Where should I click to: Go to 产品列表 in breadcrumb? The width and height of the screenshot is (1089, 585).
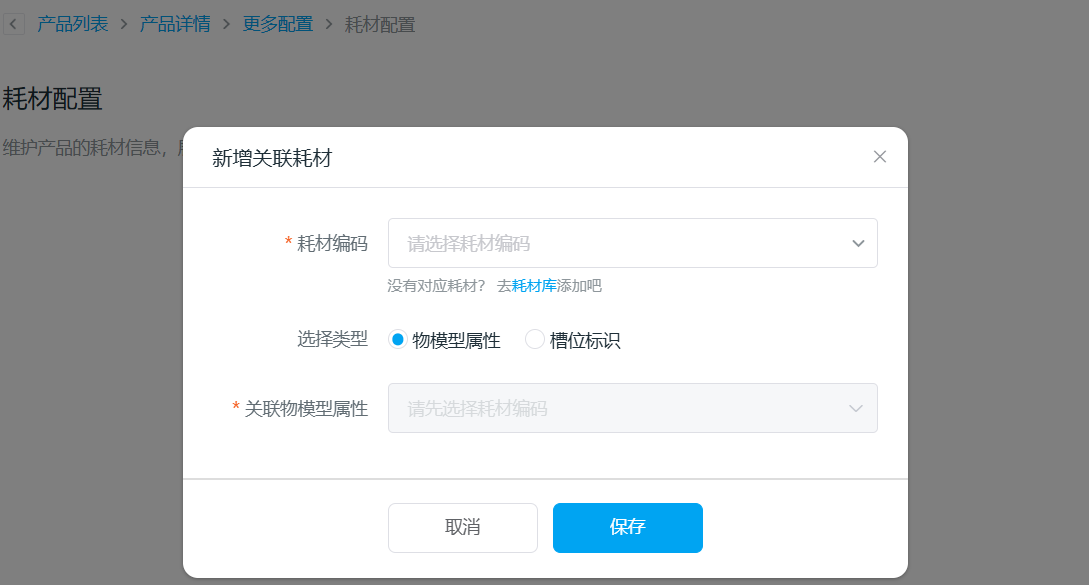[x=73, y=25]
